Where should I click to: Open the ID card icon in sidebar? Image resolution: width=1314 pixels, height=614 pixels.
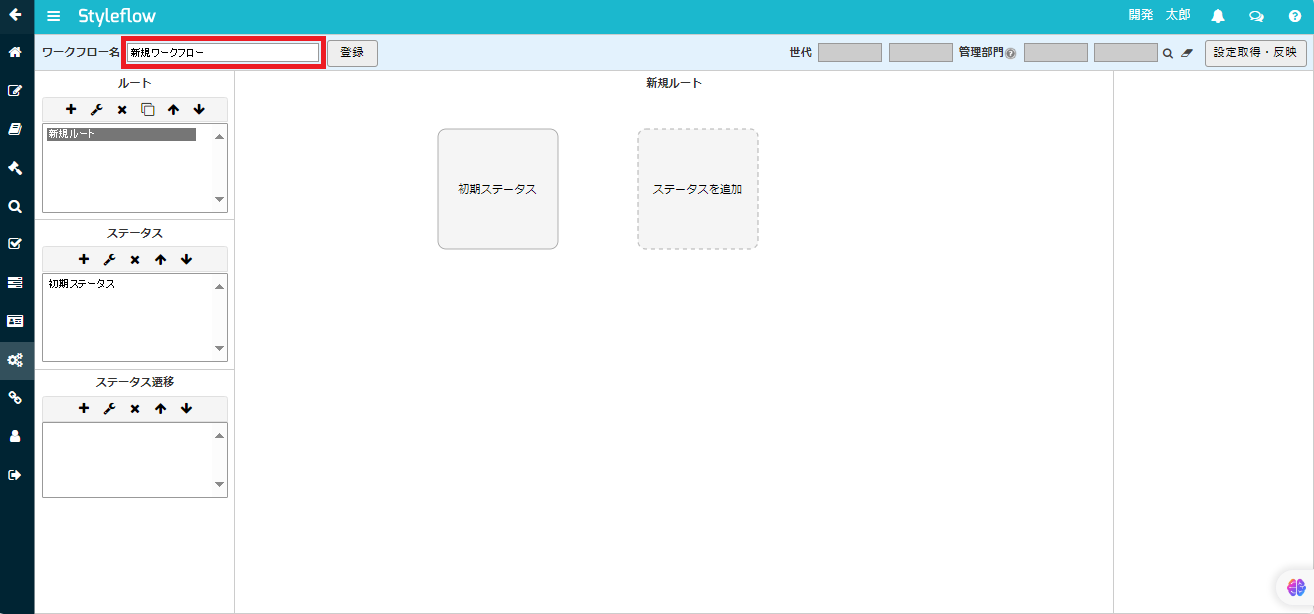point(15,321)
